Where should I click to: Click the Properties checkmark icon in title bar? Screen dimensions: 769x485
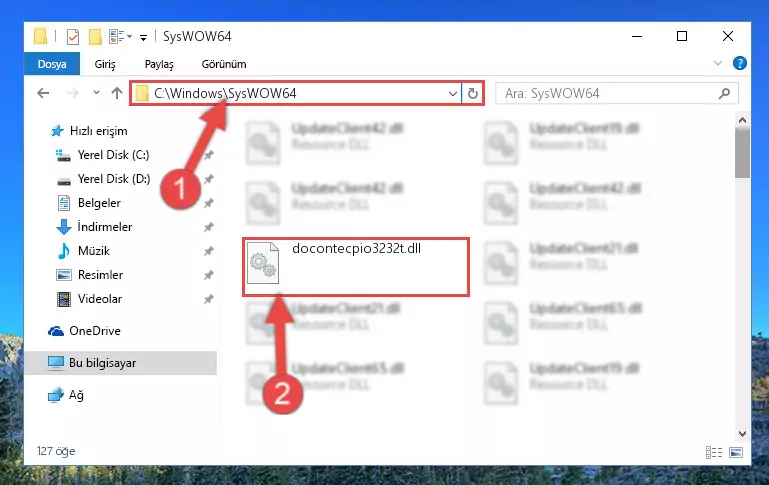(73, 37)
